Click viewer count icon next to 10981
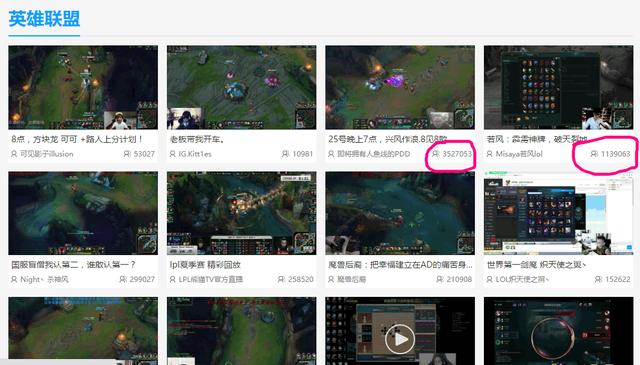 coord(285,154)
